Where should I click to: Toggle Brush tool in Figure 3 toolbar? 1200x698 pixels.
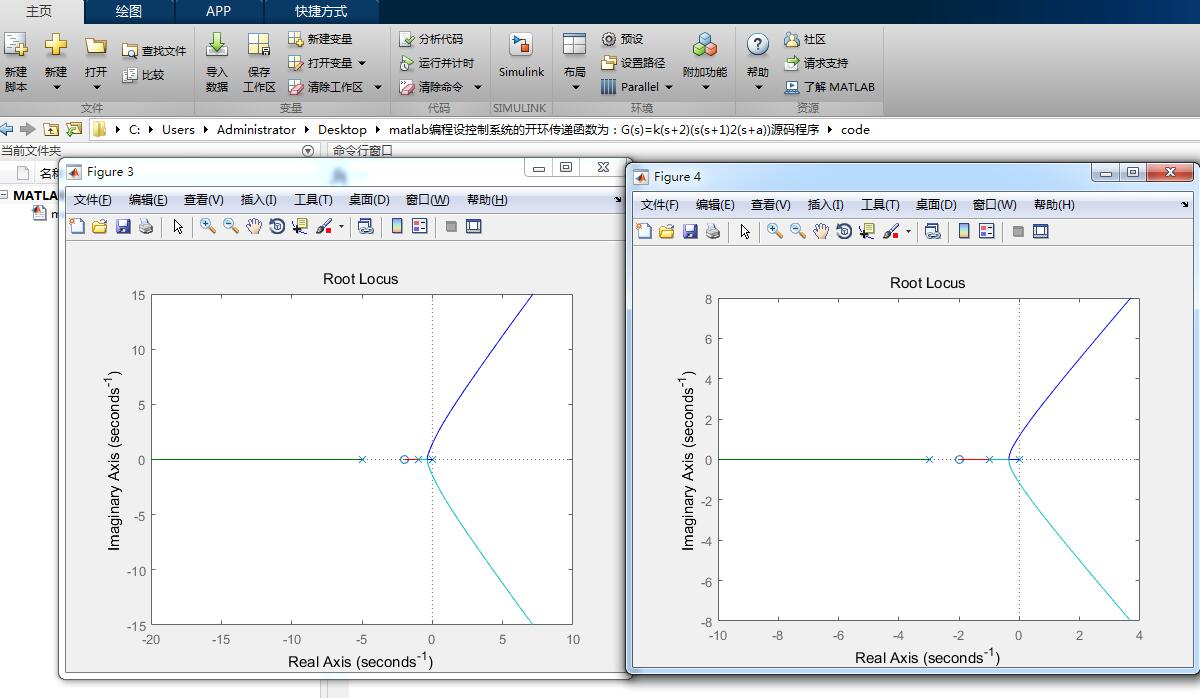click(x=324, y=227)
